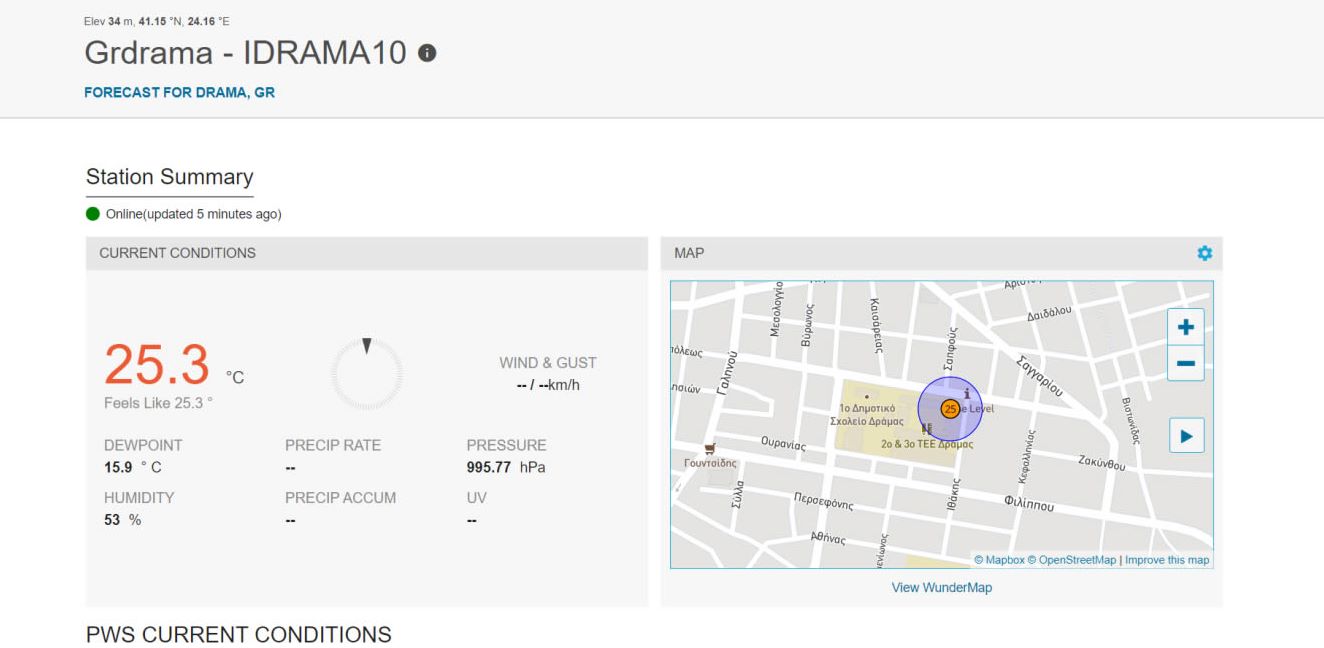Click the 25.3 temperature reading

157,364
